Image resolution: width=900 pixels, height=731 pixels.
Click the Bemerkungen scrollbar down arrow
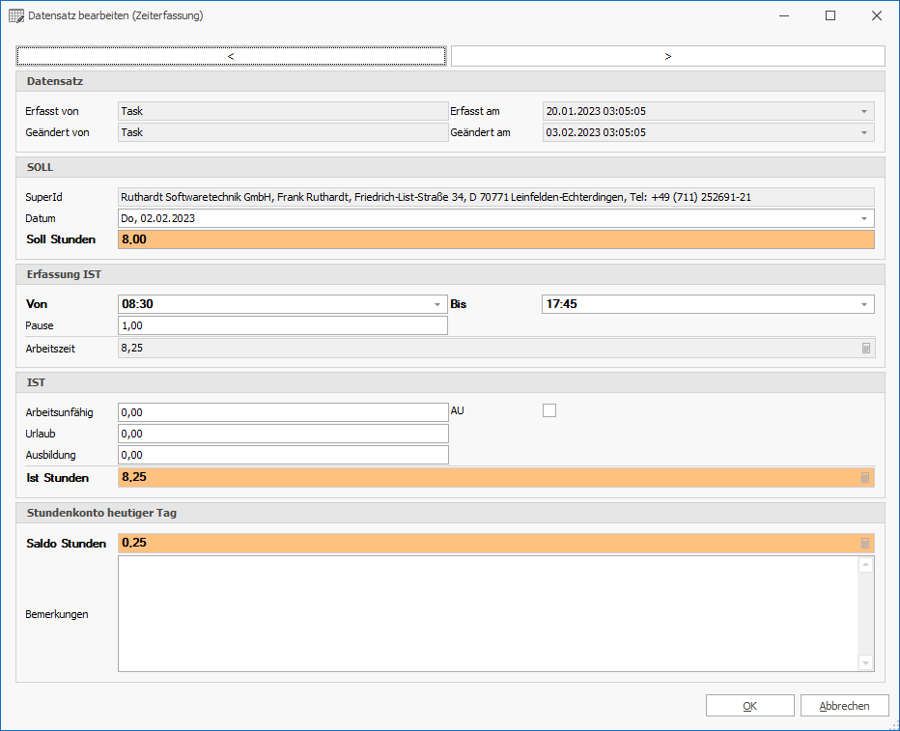coord(866,663)
